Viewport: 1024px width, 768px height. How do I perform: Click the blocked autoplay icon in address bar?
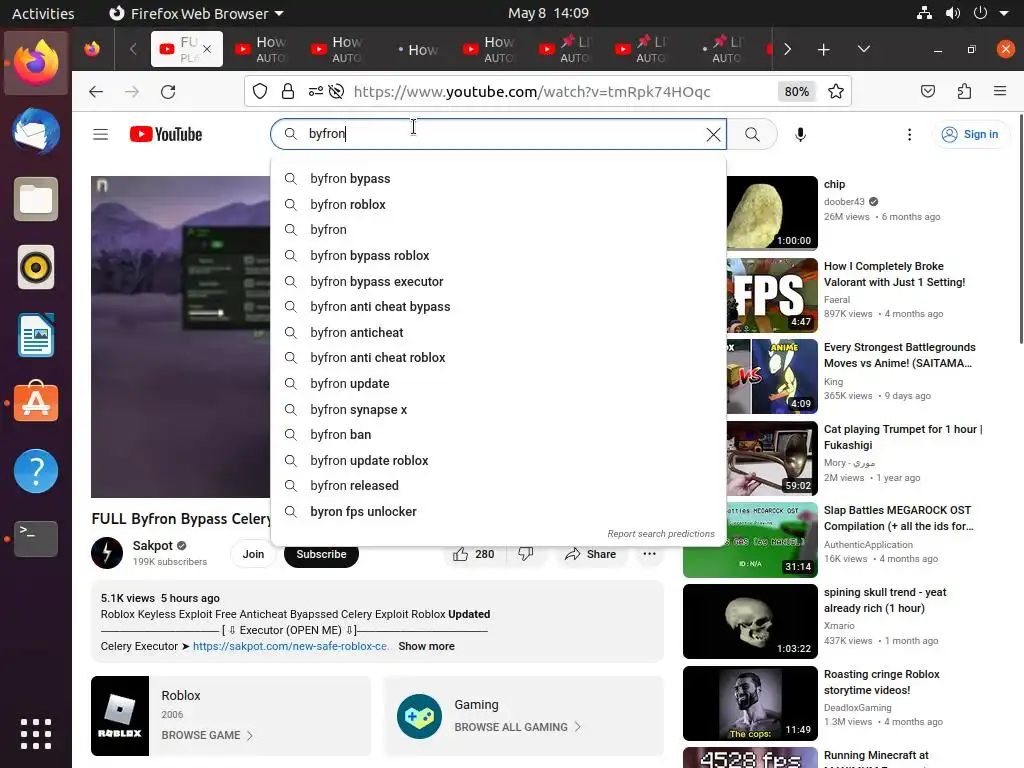[336, 91]
